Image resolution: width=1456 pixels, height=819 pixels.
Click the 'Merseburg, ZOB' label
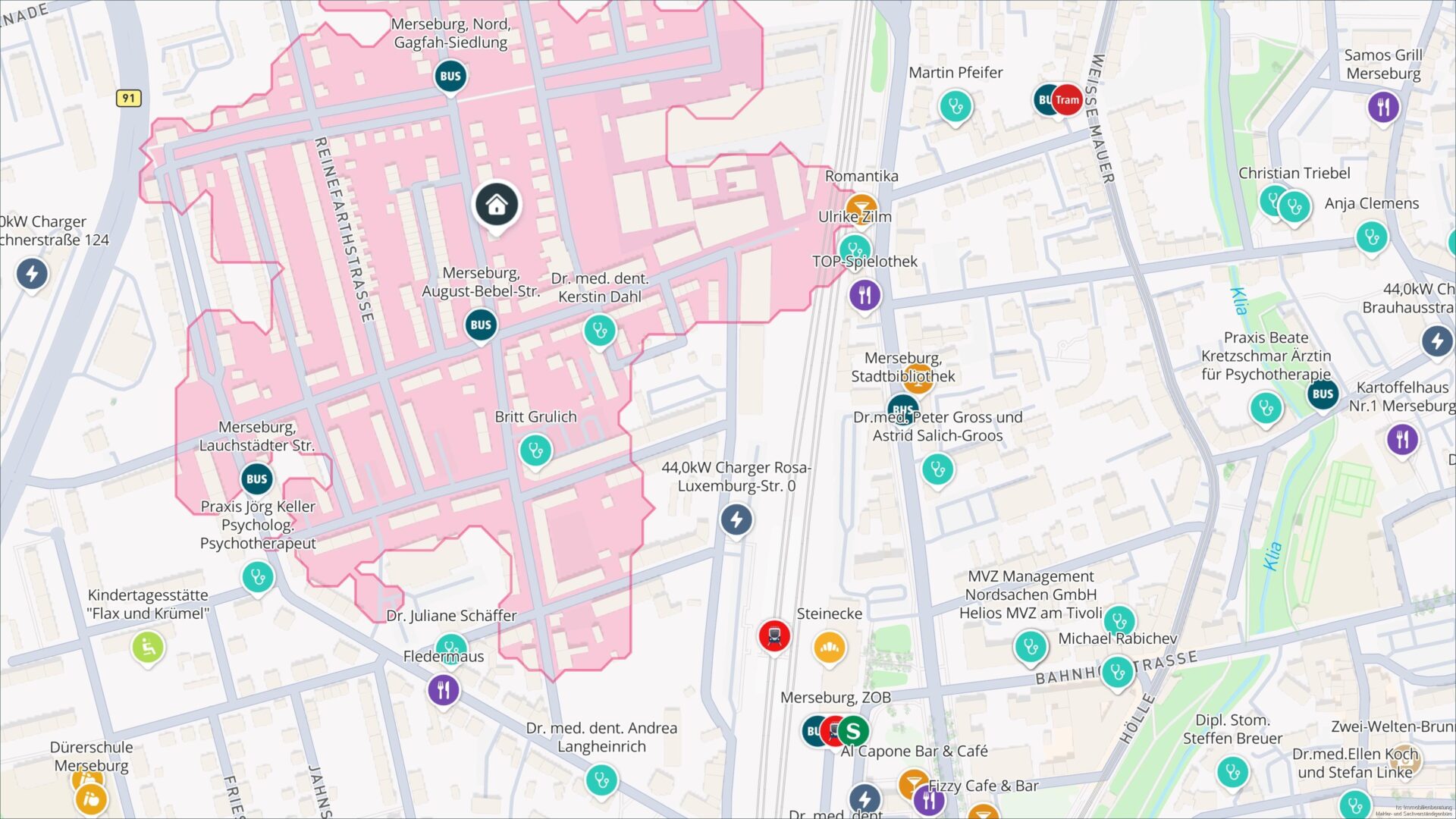[836, 698]
